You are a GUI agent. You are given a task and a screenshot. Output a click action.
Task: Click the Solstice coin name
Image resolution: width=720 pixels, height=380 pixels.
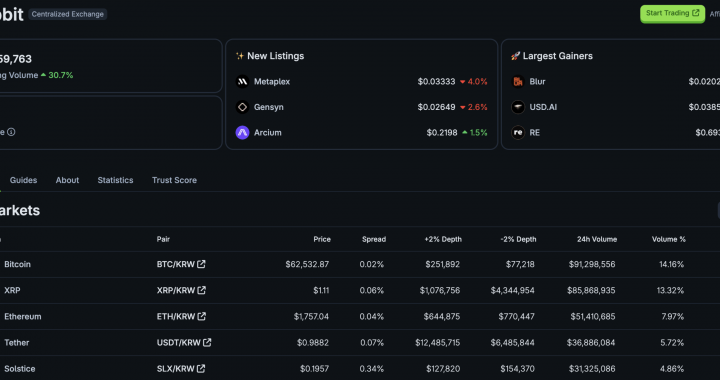(20, 369)
